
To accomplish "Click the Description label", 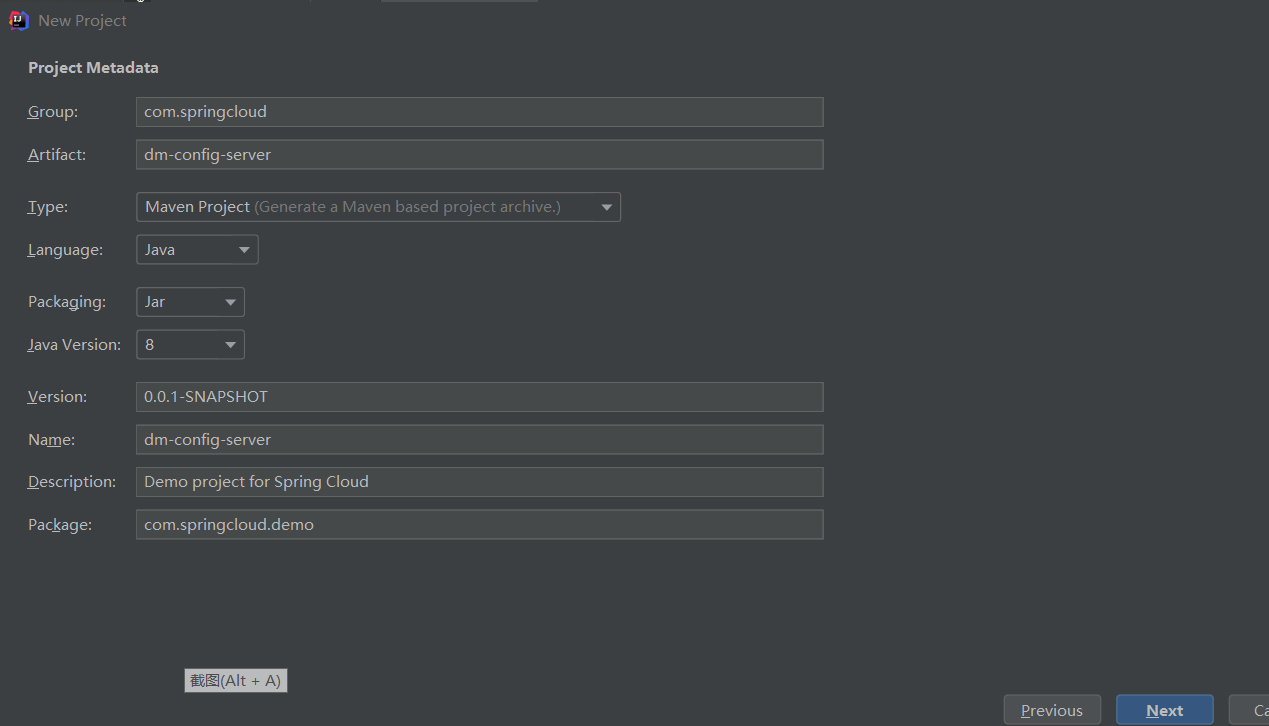I will click(x=72, y=482).
